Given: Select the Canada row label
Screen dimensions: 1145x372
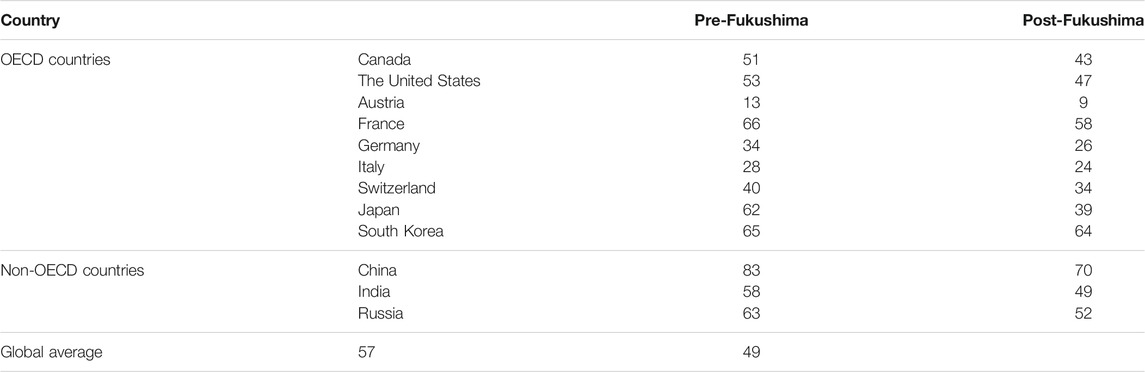Looking at the screenshot, I should (384, 60).
